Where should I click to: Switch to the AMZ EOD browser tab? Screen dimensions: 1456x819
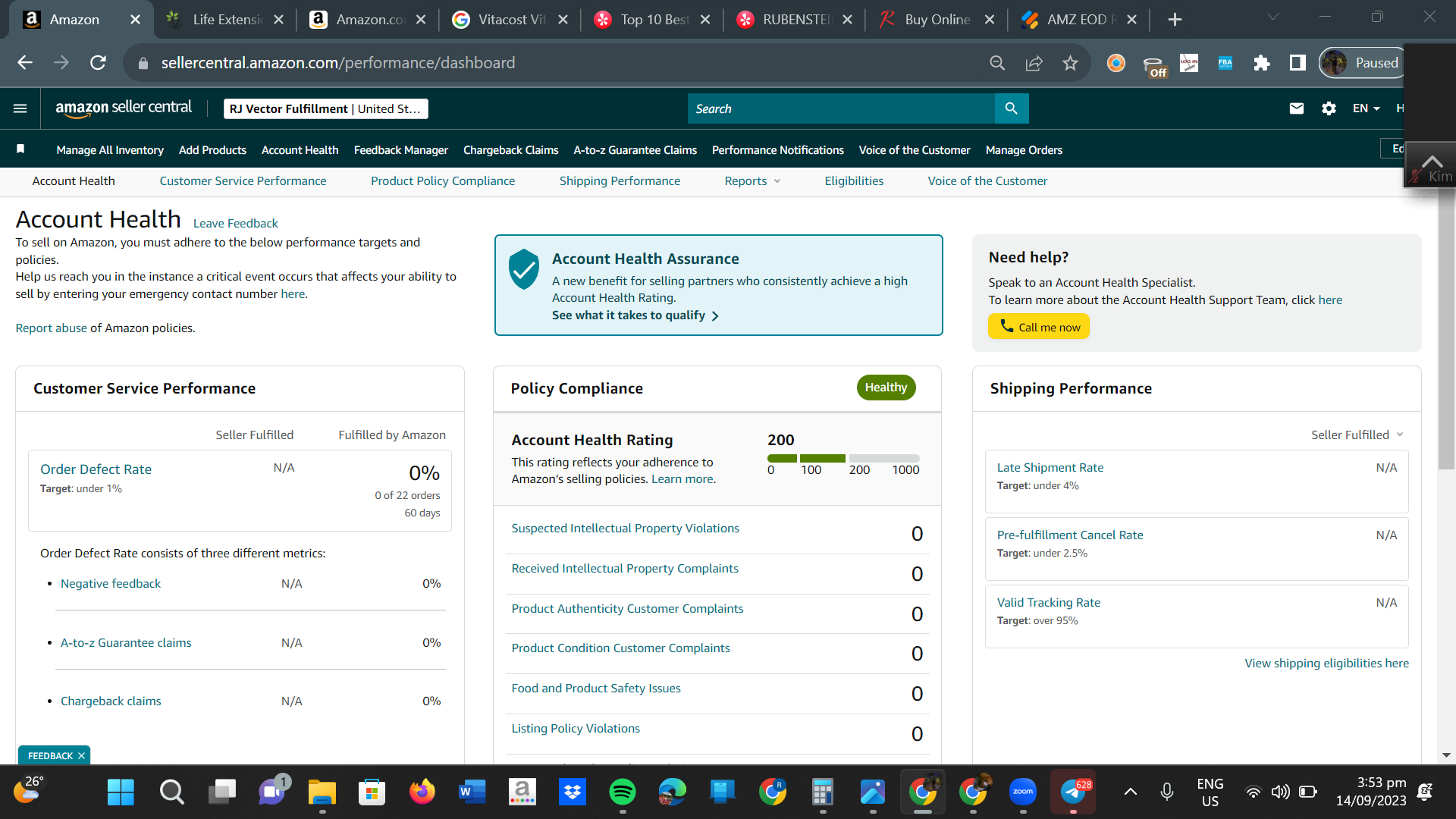(1079, 20)
